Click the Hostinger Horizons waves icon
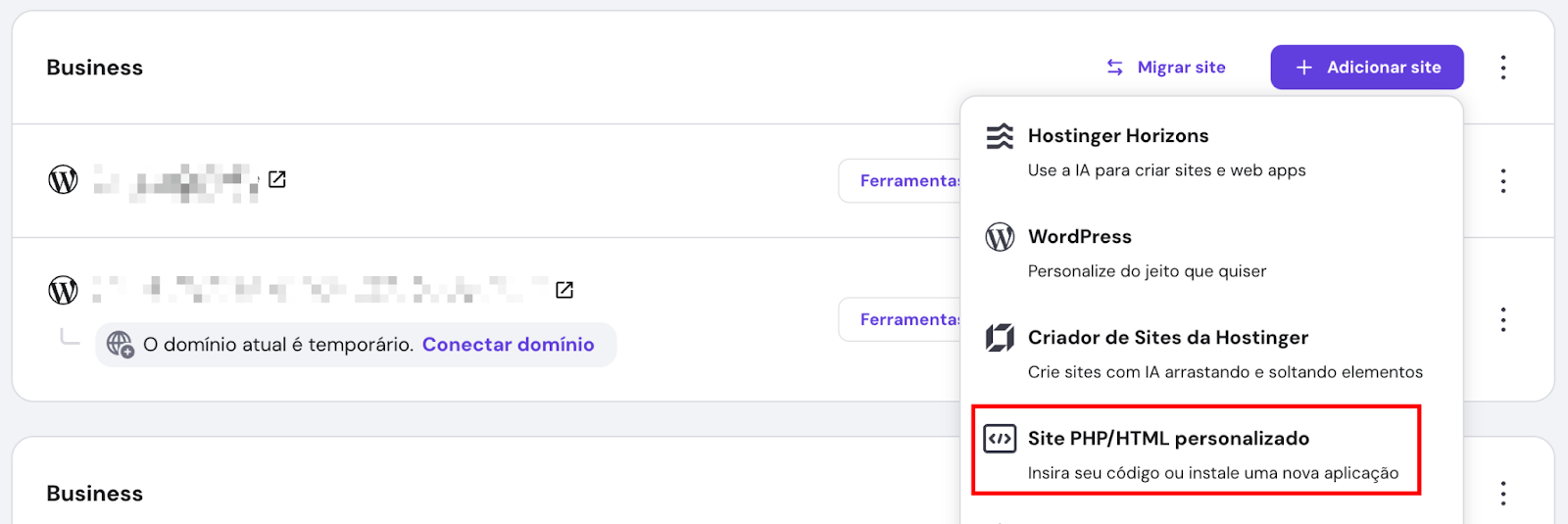Image resolution: width=1568 pixels, height=524 pixels. click(1000, 136)
